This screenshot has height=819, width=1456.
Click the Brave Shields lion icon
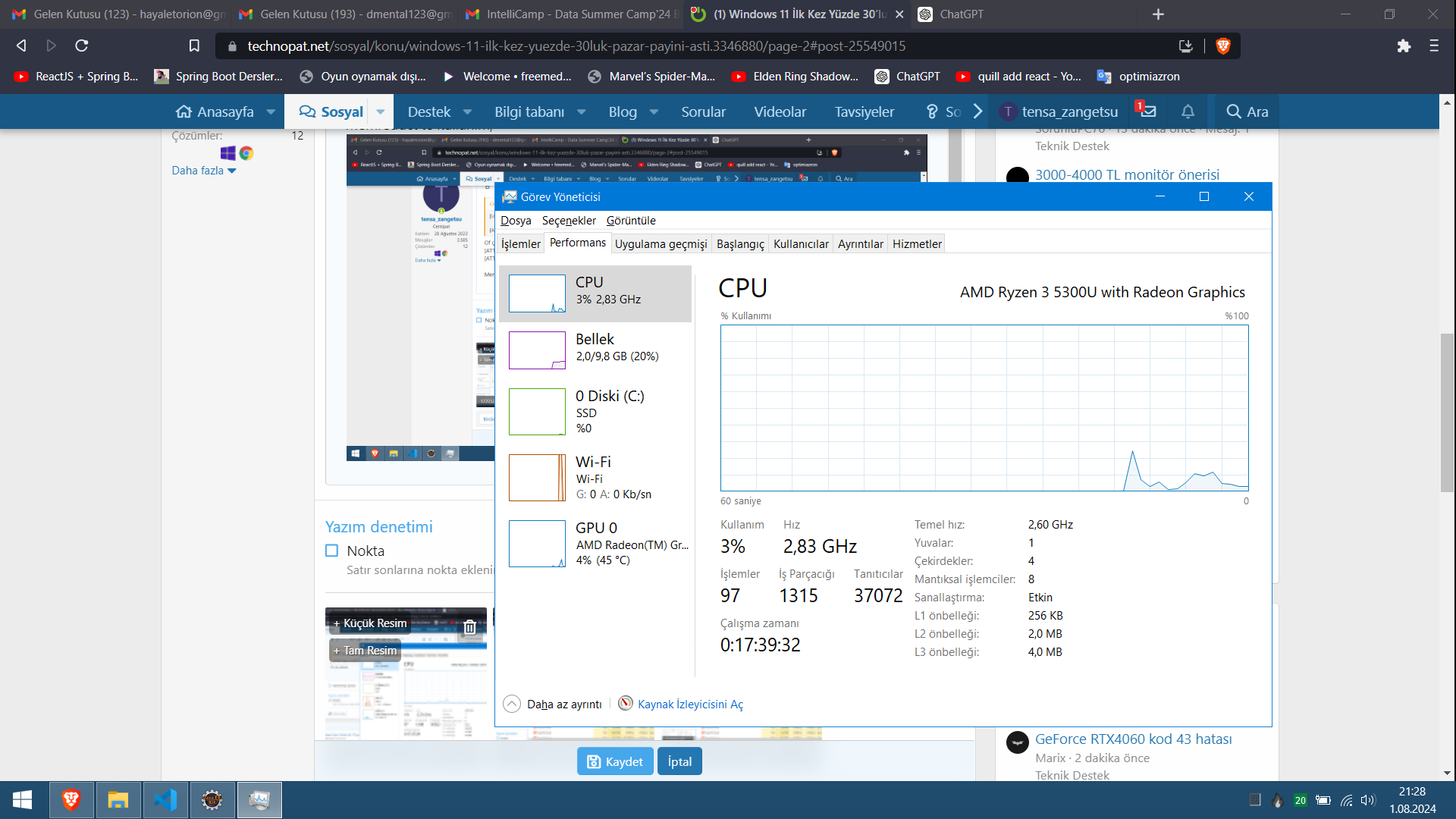tap(1222, 46)
